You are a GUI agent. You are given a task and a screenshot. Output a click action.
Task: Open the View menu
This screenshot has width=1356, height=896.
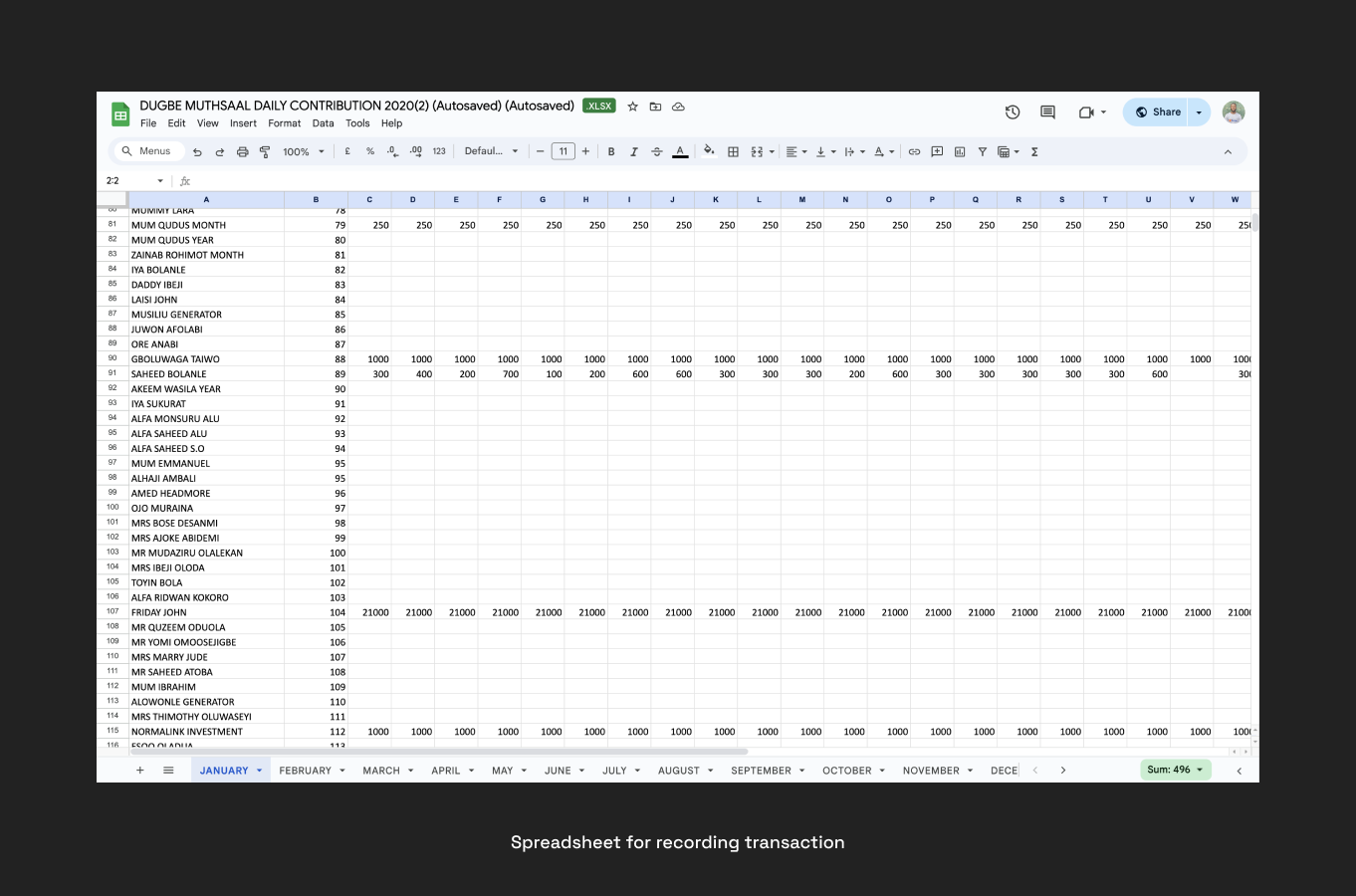[207, 123]
